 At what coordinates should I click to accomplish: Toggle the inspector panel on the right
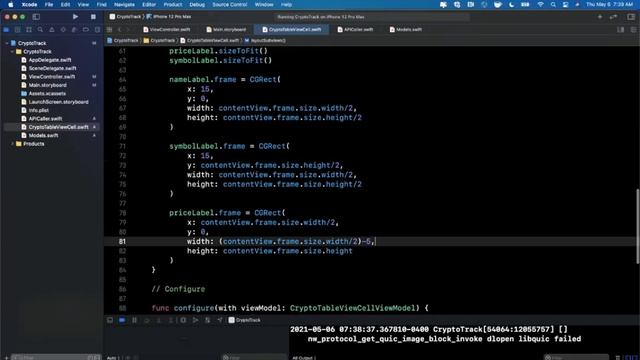click(631, 17)
